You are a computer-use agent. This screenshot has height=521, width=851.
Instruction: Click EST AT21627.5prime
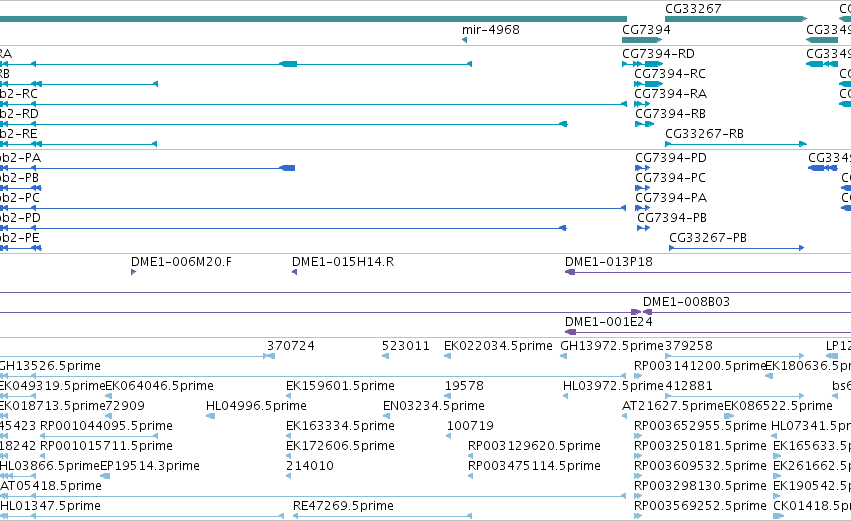pos(673,406)
